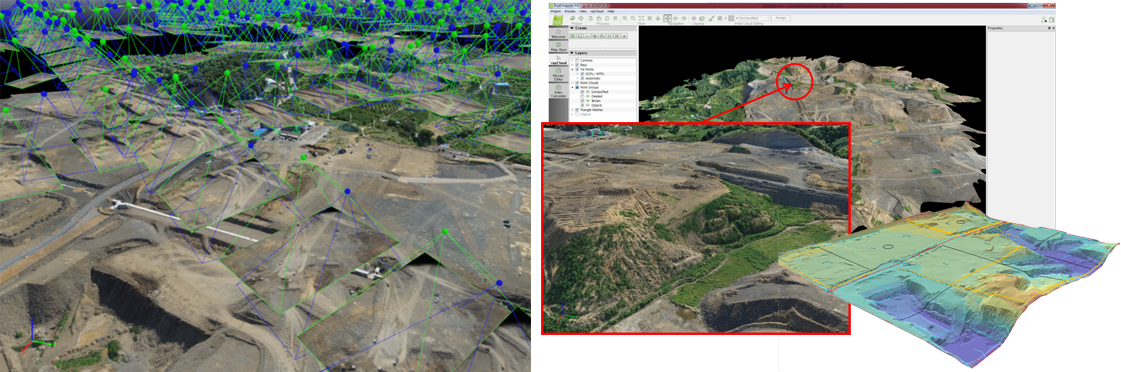1121x372 pixels.
Task: Click the view all fit-extent icon
Action: [641, 18]
